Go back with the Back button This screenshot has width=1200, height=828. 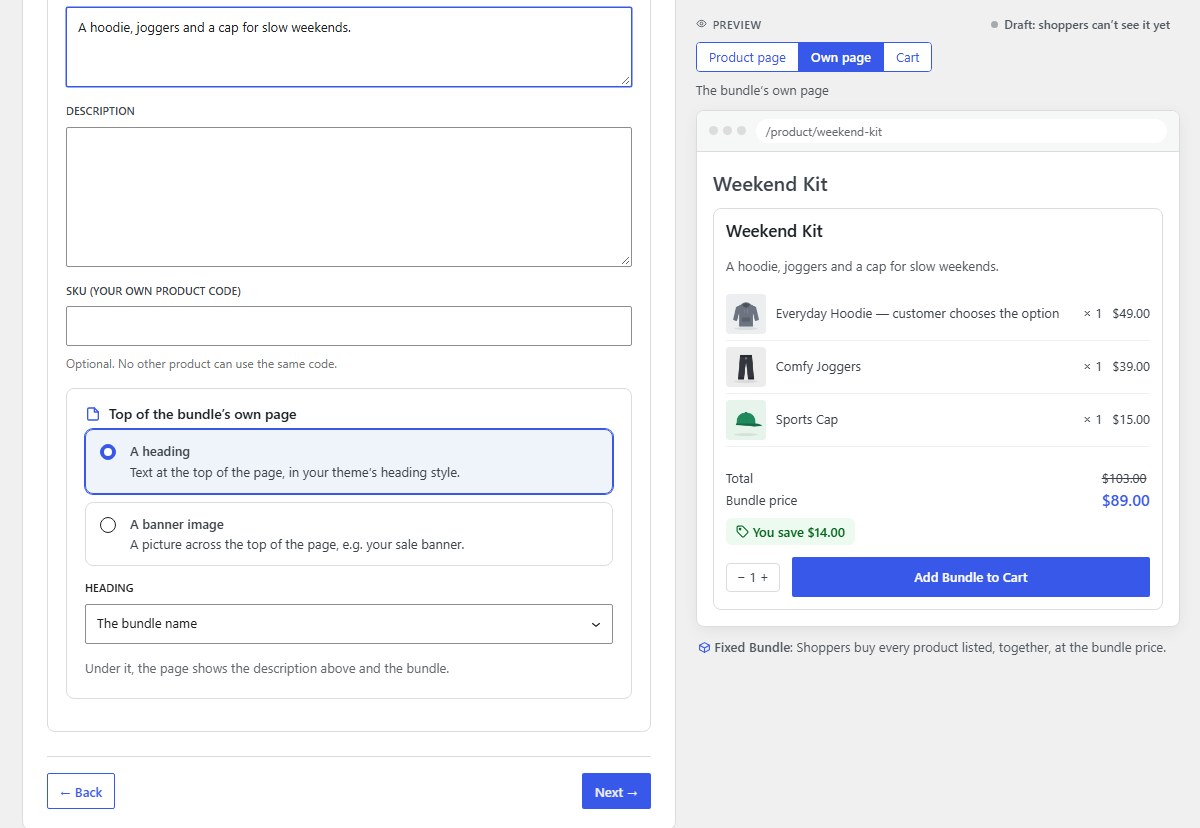[81, 792]
